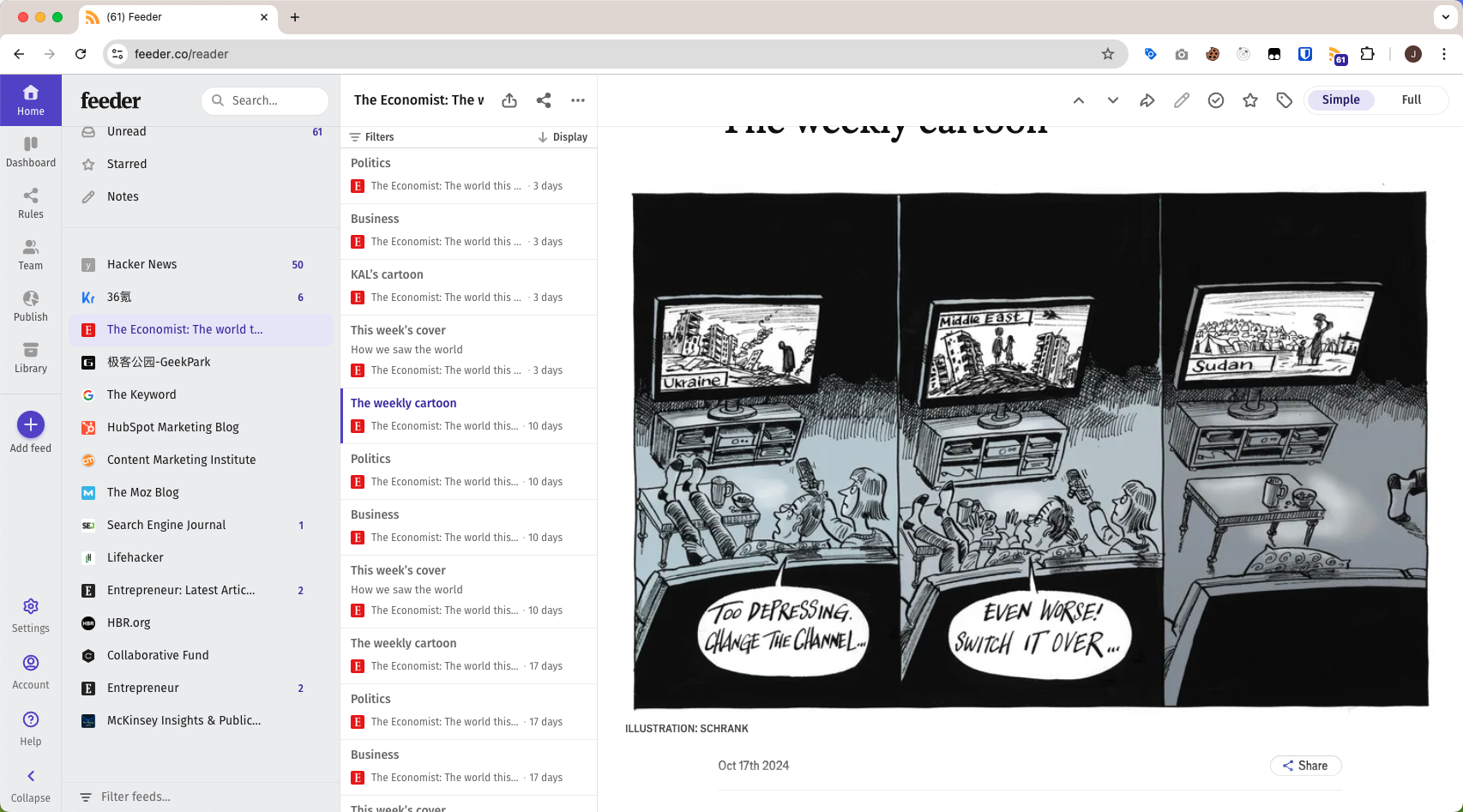The image size is (1463, 812).
Task: Click the Add feed plus button
Action: (x=31, y=424)
